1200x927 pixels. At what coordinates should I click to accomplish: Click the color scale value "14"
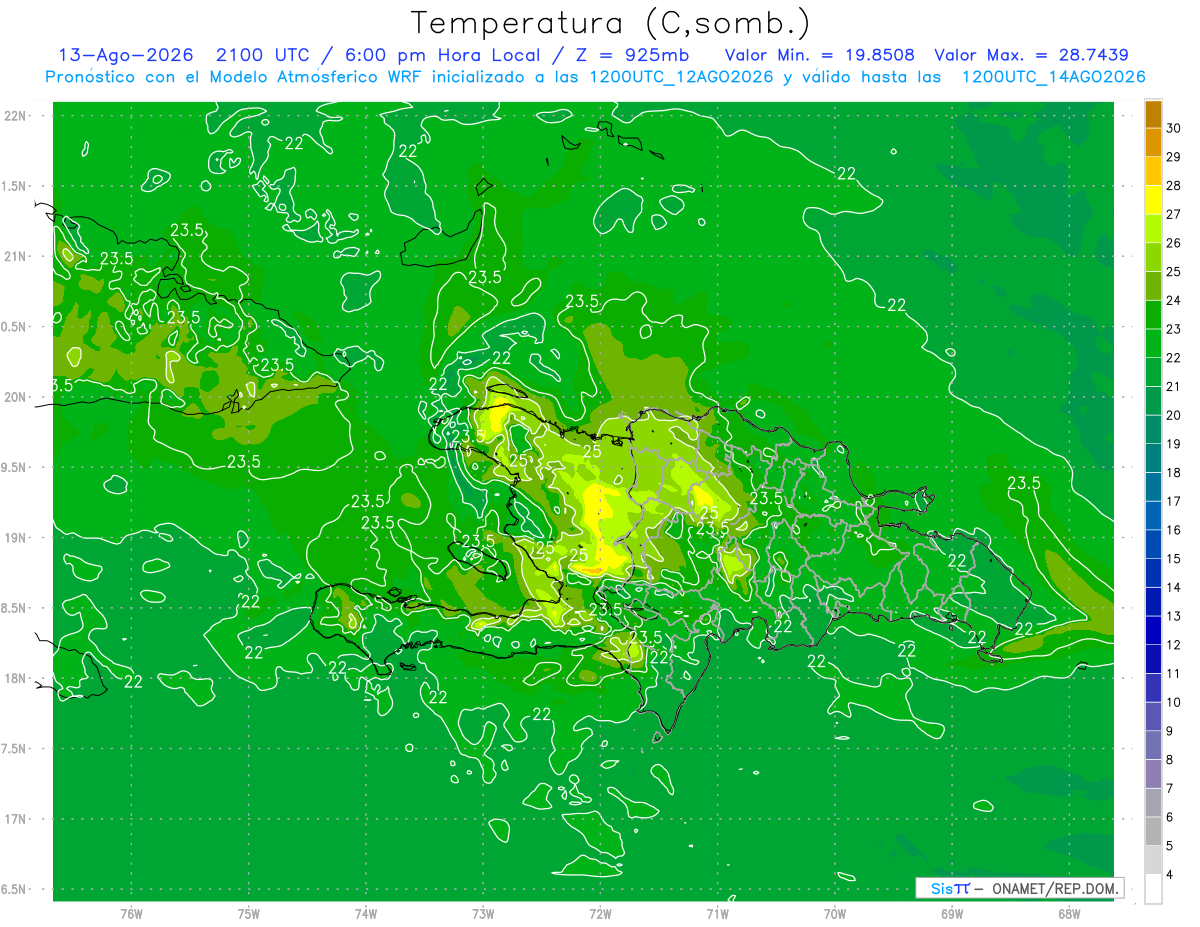[1174, 588]
